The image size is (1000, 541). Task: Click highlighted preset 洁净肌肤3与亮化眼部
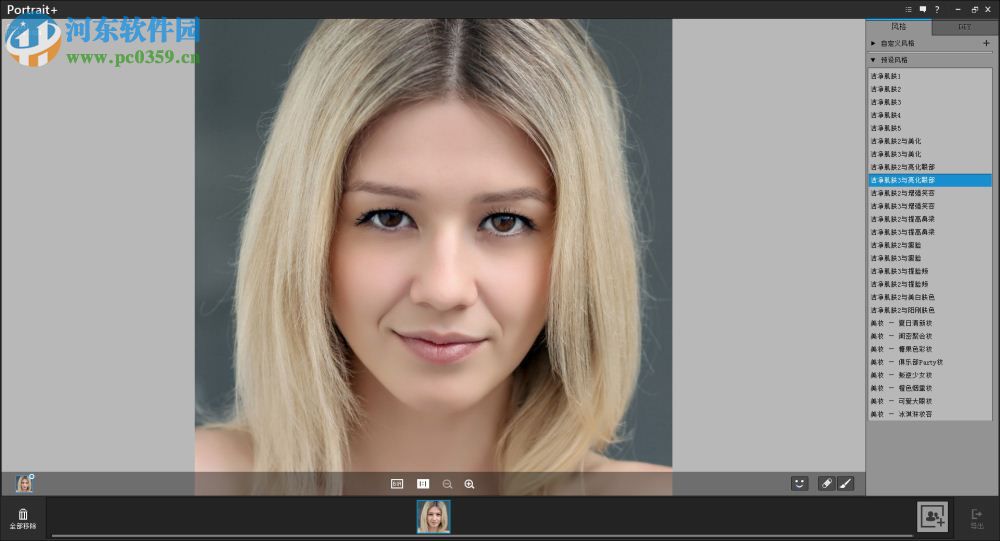click(x=930, y=180)
